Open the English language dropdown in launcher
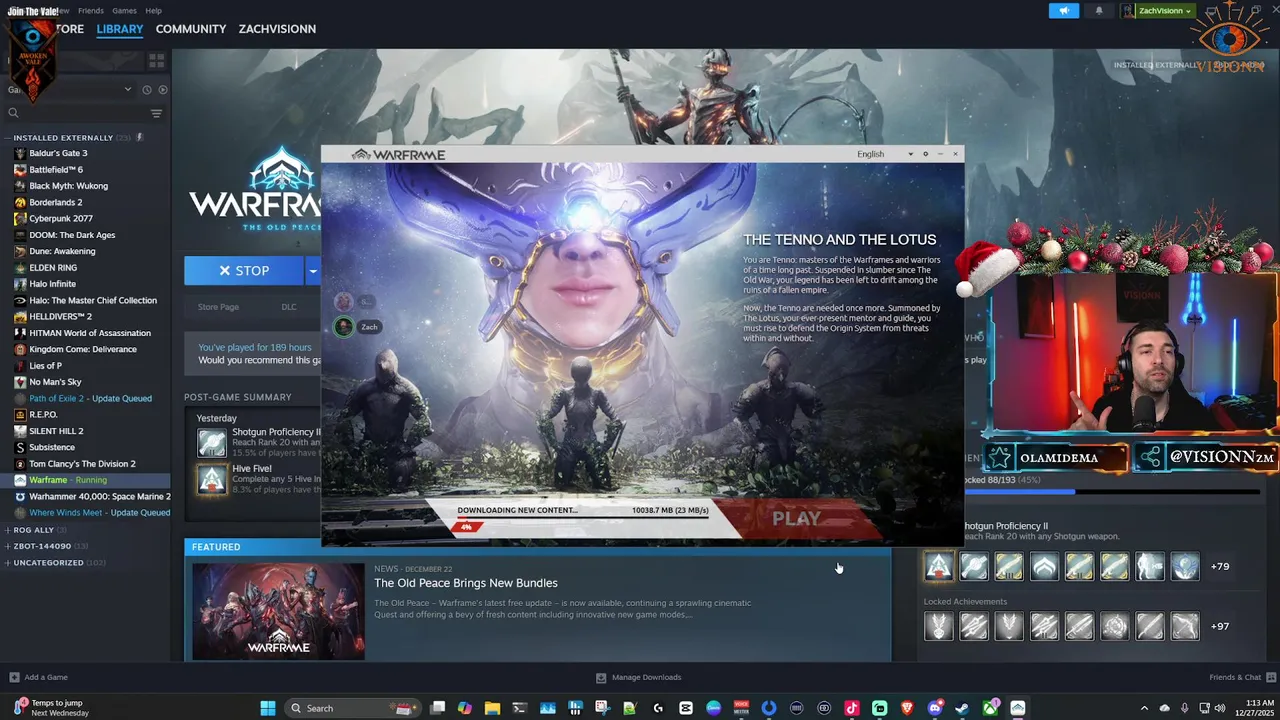1280x720 pixels. click(884, 154)
